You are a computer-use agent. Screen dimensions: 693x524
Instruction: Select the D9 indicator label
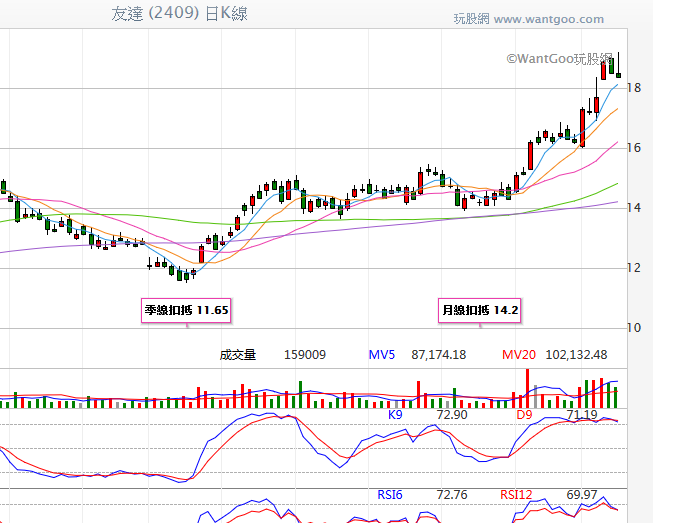coord(524,415)
